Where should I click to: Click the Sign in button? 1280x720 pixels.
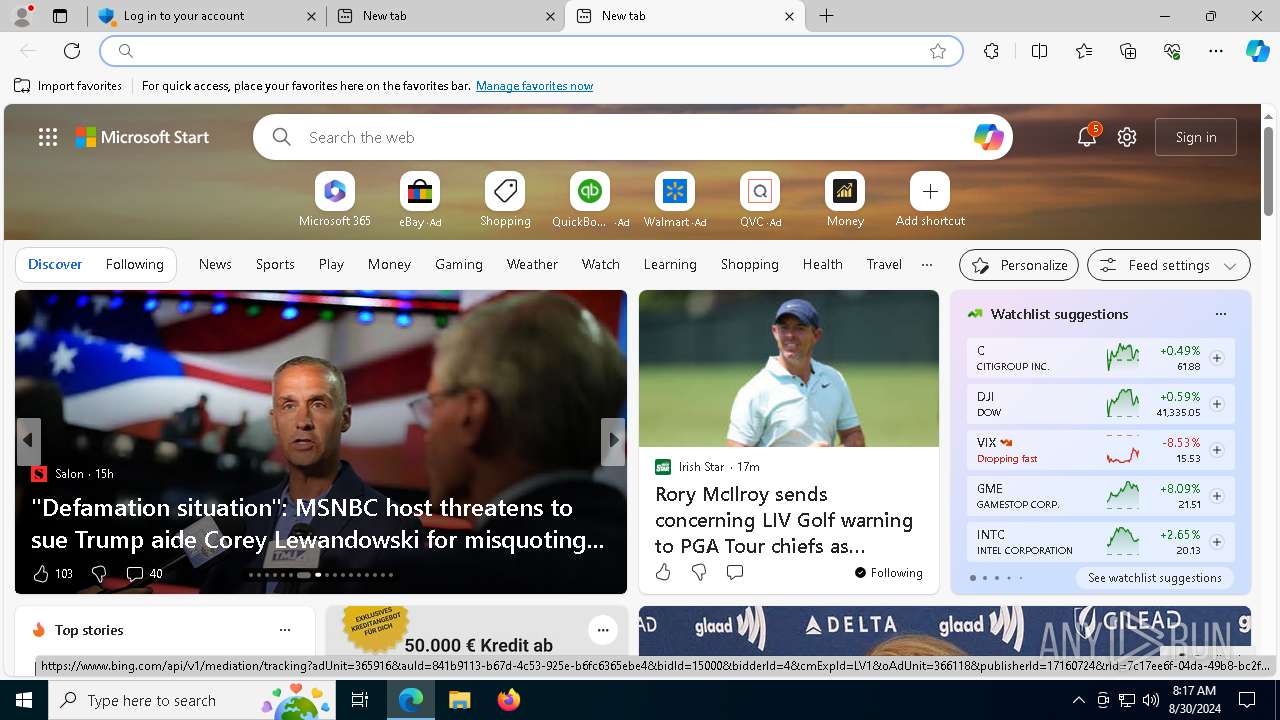point(1196,137)
